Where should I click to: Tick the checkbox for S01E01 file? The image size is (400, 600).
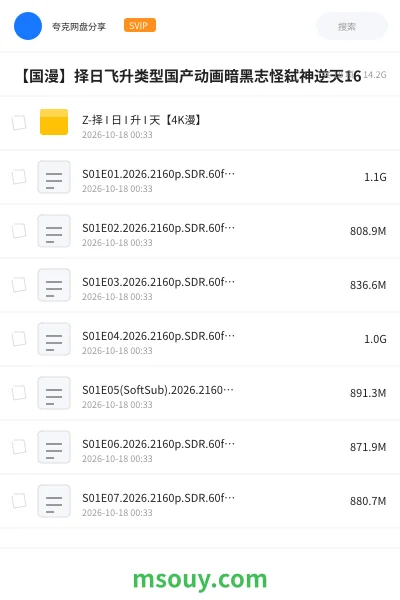[19, 177]
